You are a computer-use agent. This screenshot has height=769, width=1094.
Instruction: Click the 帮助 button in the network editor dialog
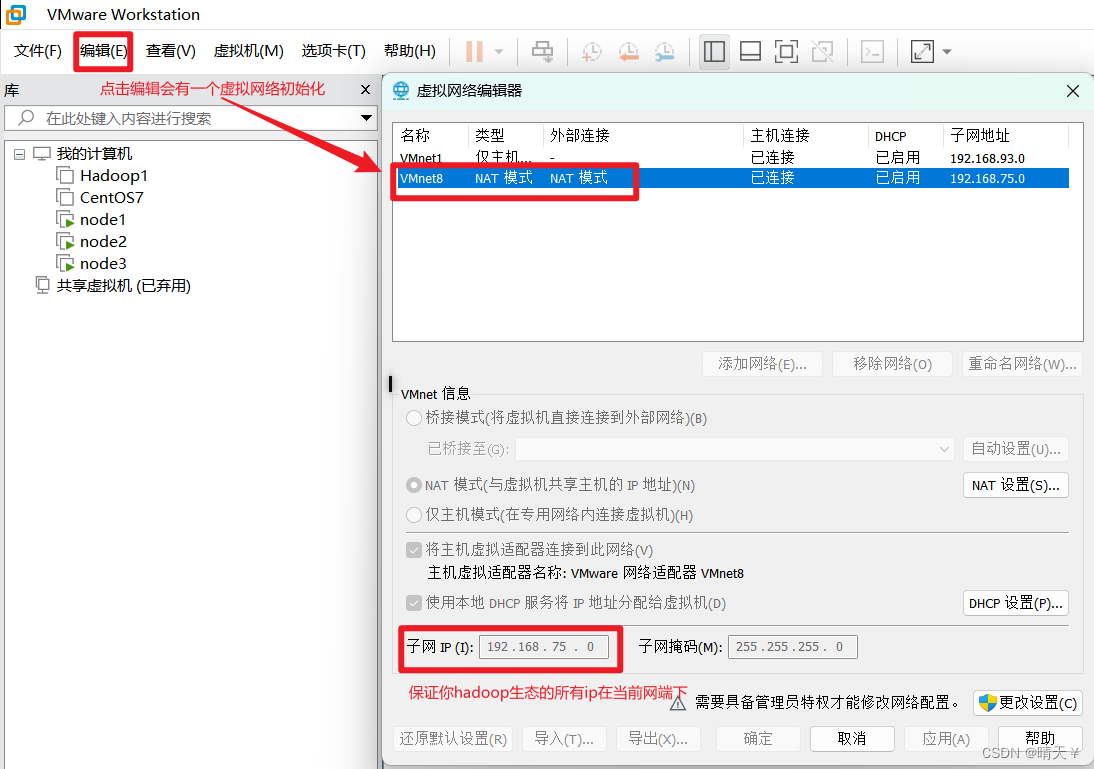pos(1040,738)
